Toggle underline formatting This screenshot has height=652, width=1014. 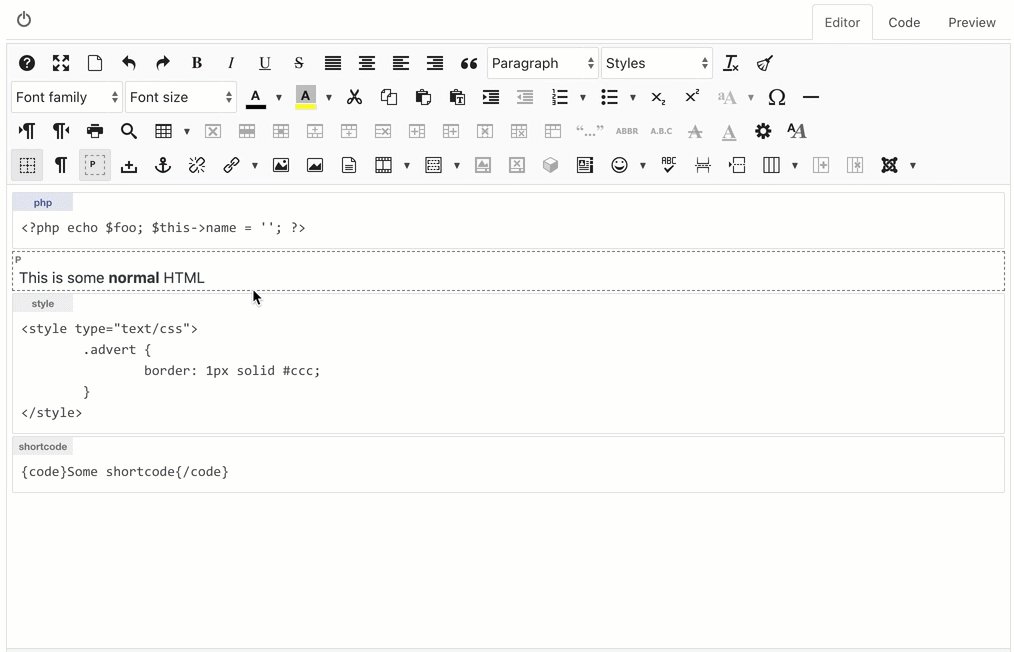264,63
